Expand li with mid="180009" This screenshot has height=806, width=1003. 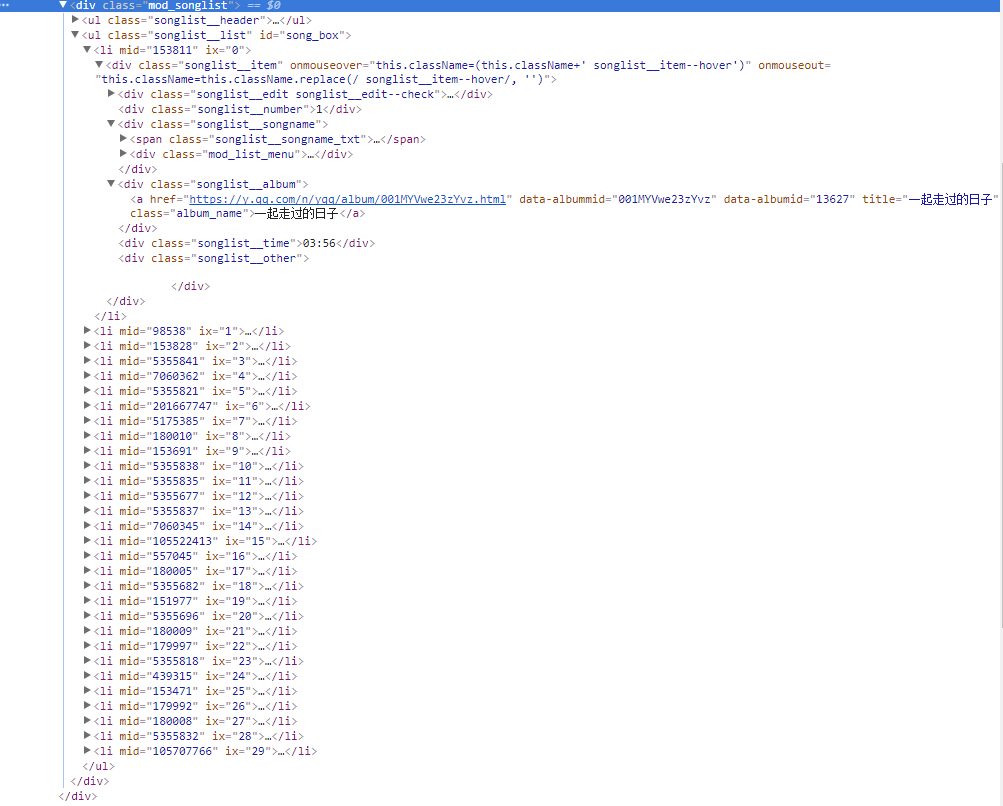coord(87,631)
